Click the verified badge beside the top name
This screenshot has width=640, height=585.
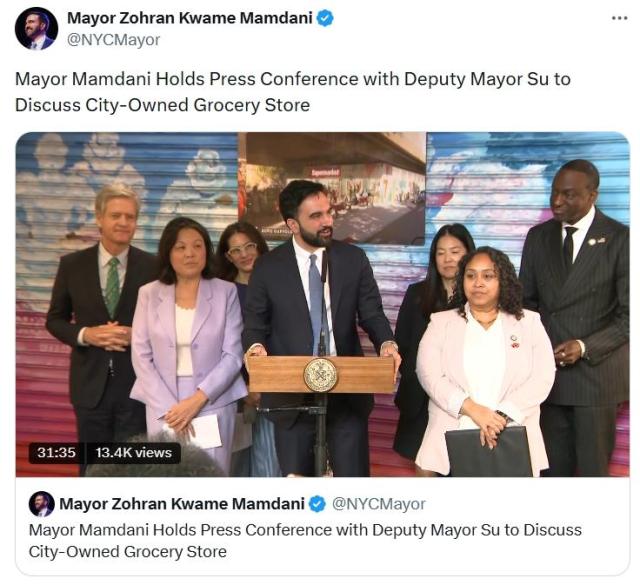[325, 18]
